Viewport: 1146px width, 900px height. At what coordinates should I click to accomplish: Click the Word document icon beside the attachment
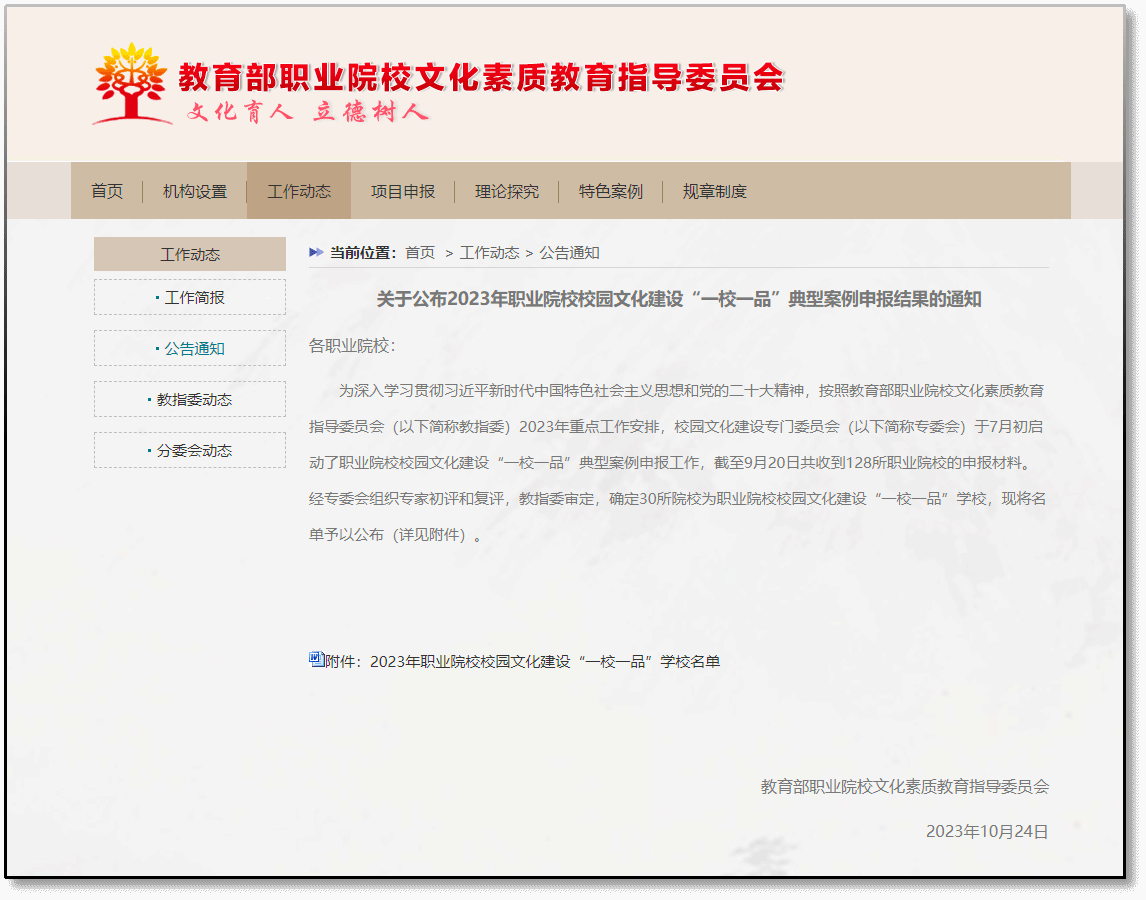316,659
